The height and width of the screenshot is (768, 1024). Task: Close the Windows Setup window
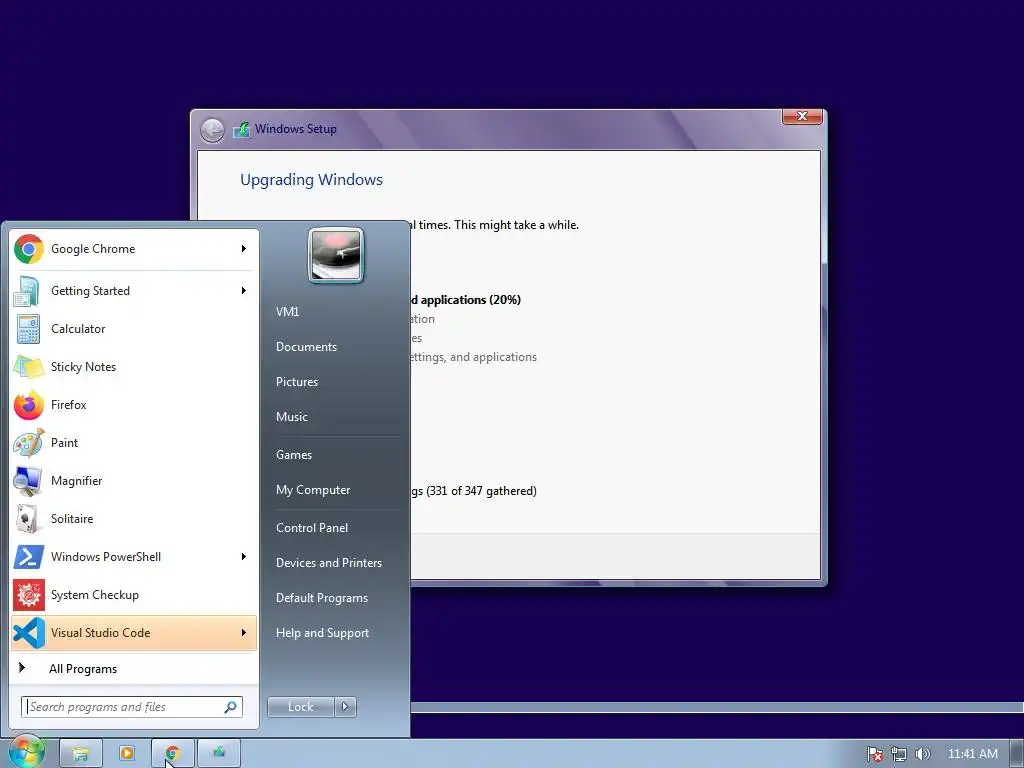(802, 116)
